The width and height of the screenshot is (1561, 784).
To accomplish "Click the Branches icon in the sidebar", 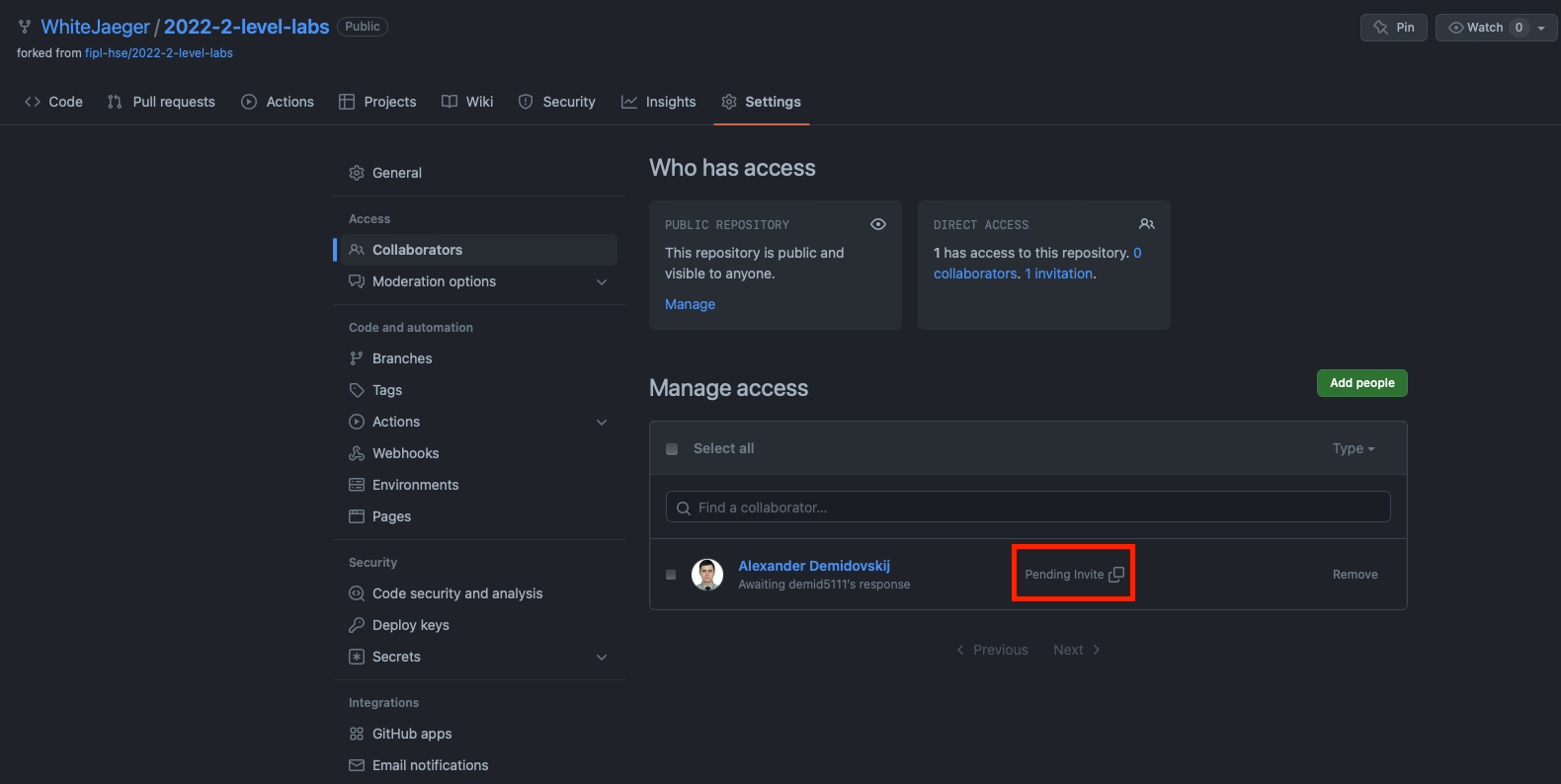I will [356, 358].
